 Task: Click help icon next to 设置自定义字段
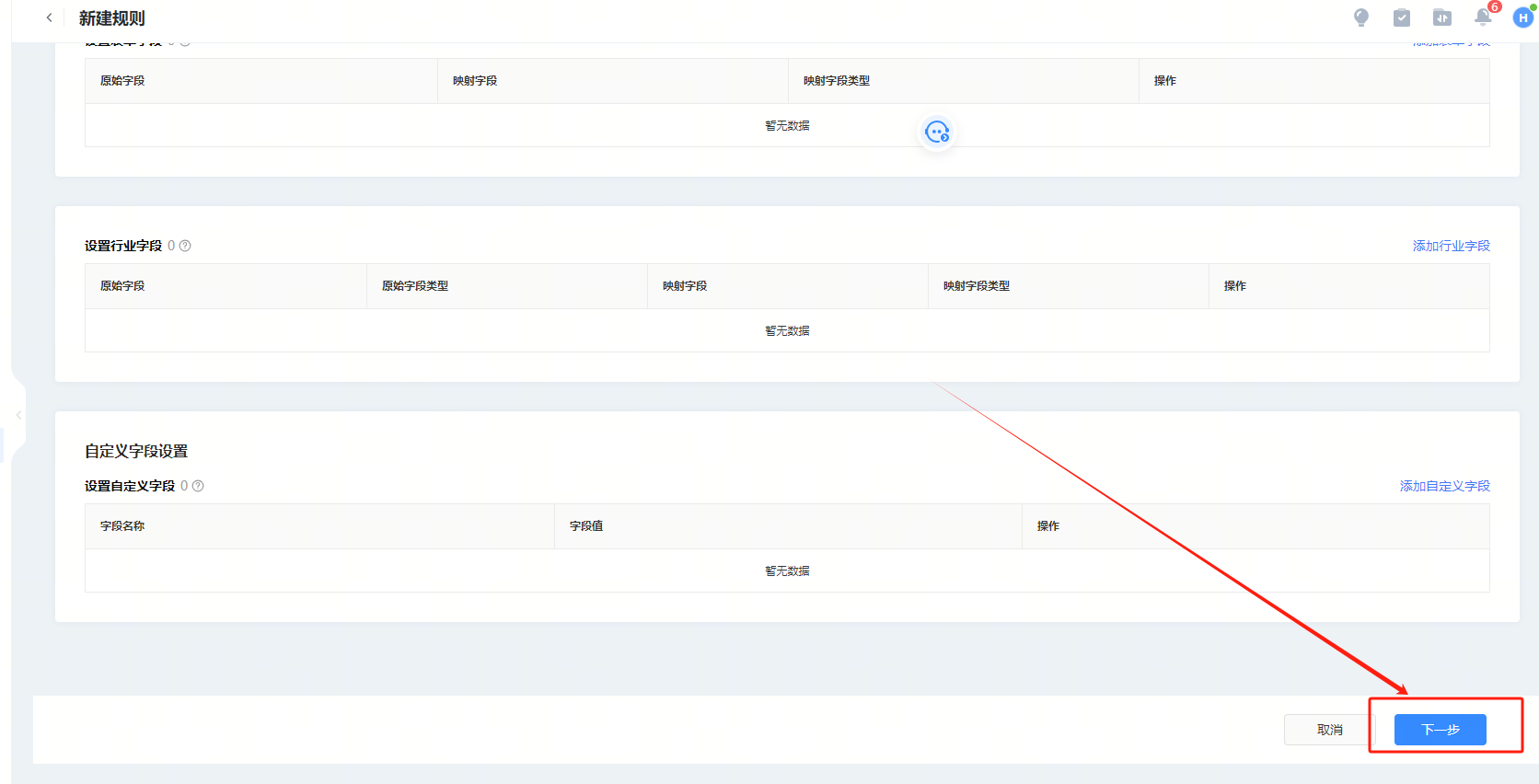point(198,486)
